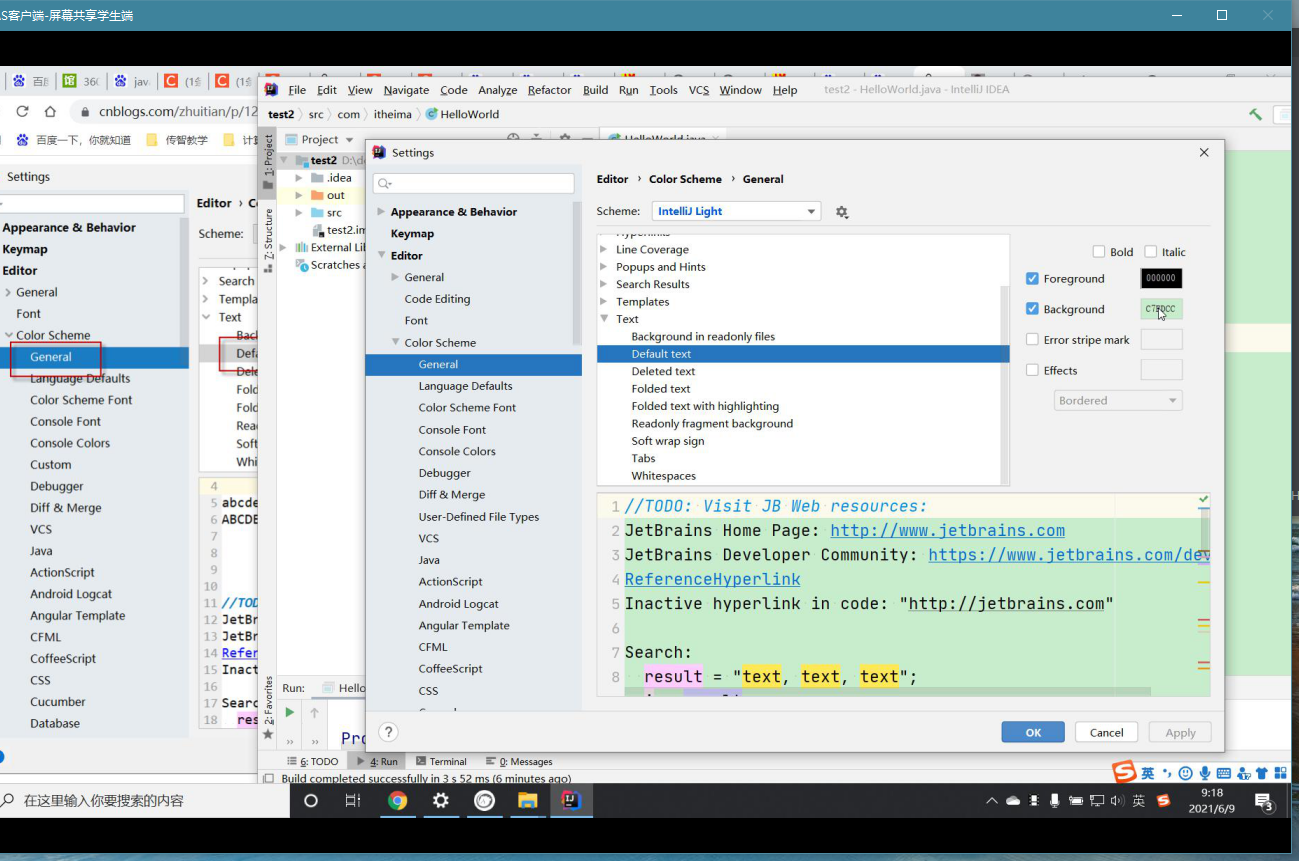Open the Bordered effects dropdown
The width and height of the screenshot is (1299, 861).
coord(1119,401)
